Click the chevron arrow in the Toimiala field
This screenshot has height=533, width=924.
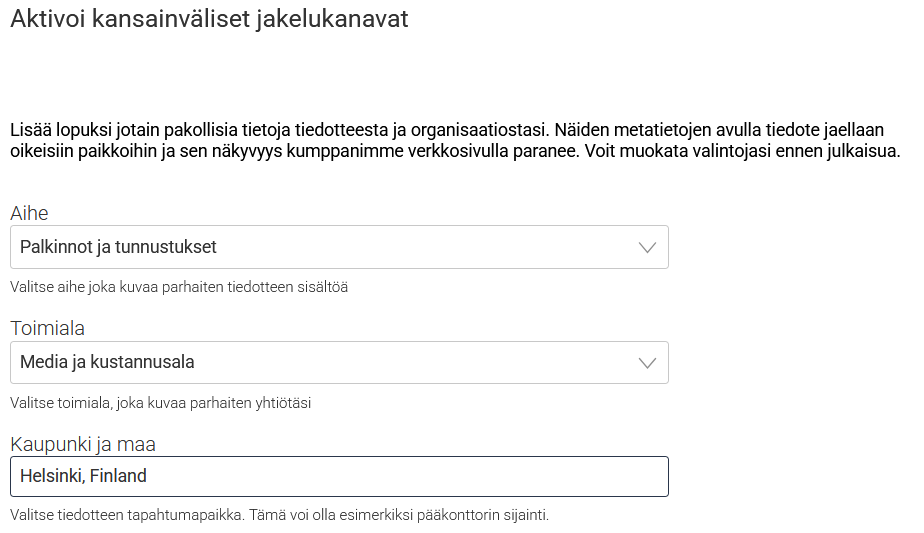647,362
